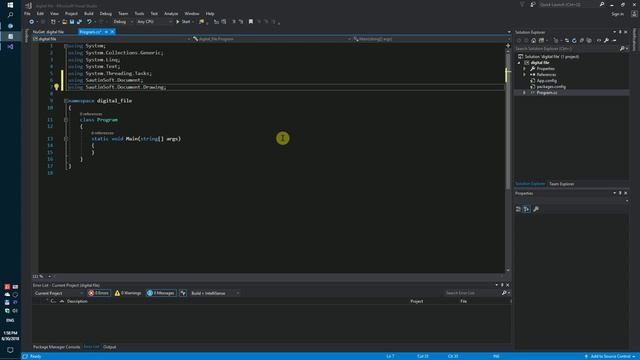This screenshot has width=640, height=360.
Task: Click the Windows Start button
Action: pyautogui.click(x=10, y=5)
